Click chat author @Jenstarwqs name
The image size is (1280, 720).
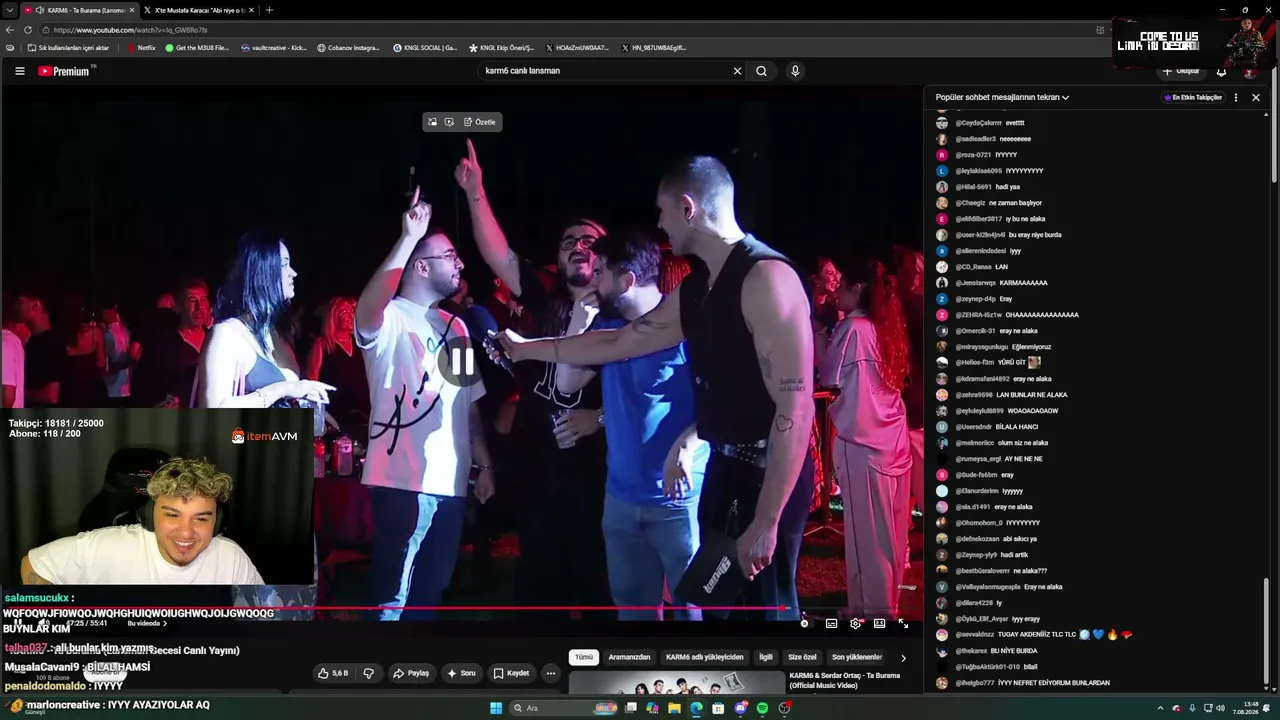tap(976, 283)
